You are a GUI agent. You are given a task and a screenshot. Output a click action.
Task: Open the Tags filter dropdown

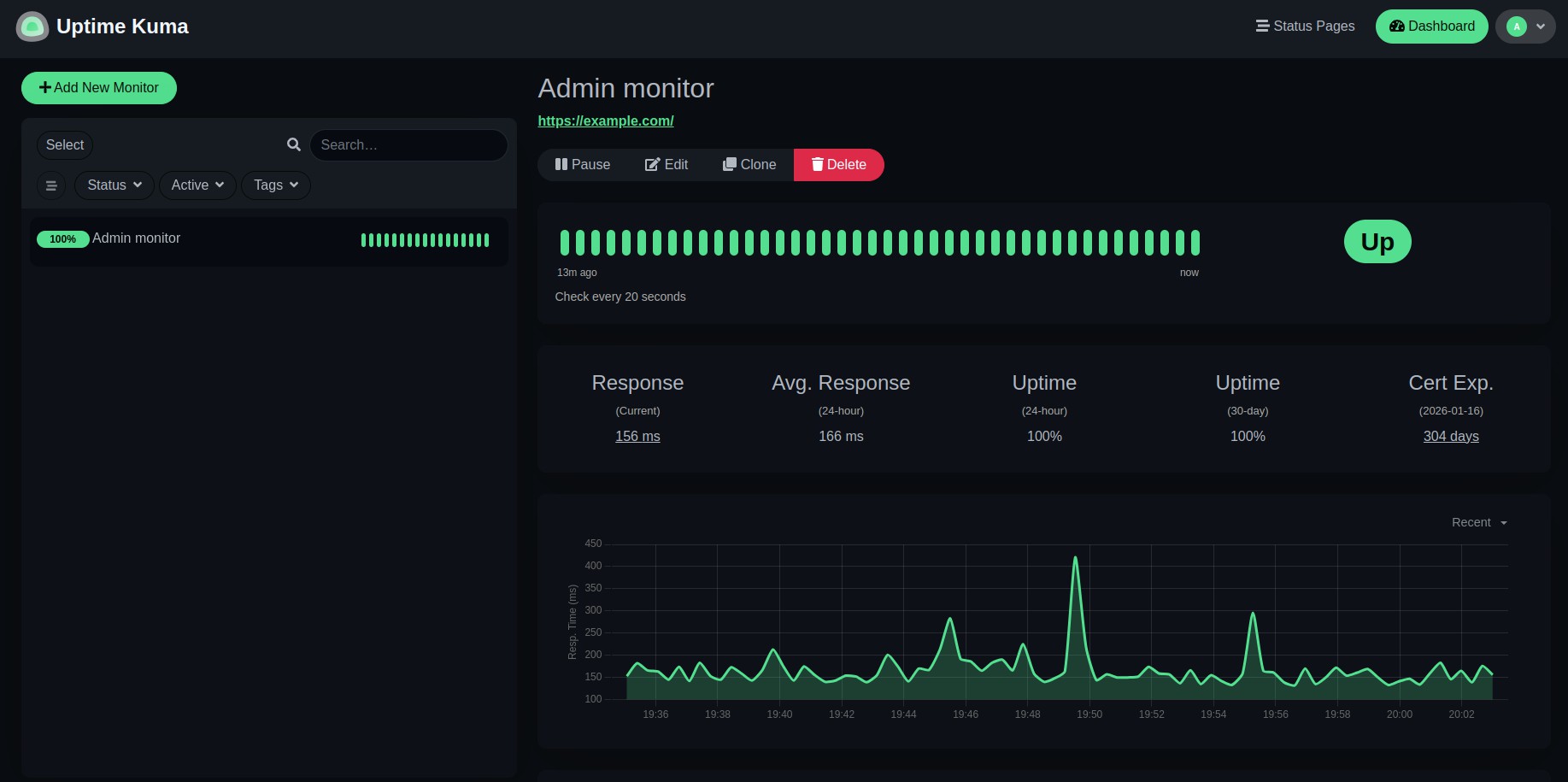pyautogui.click(x=275, y=185)
